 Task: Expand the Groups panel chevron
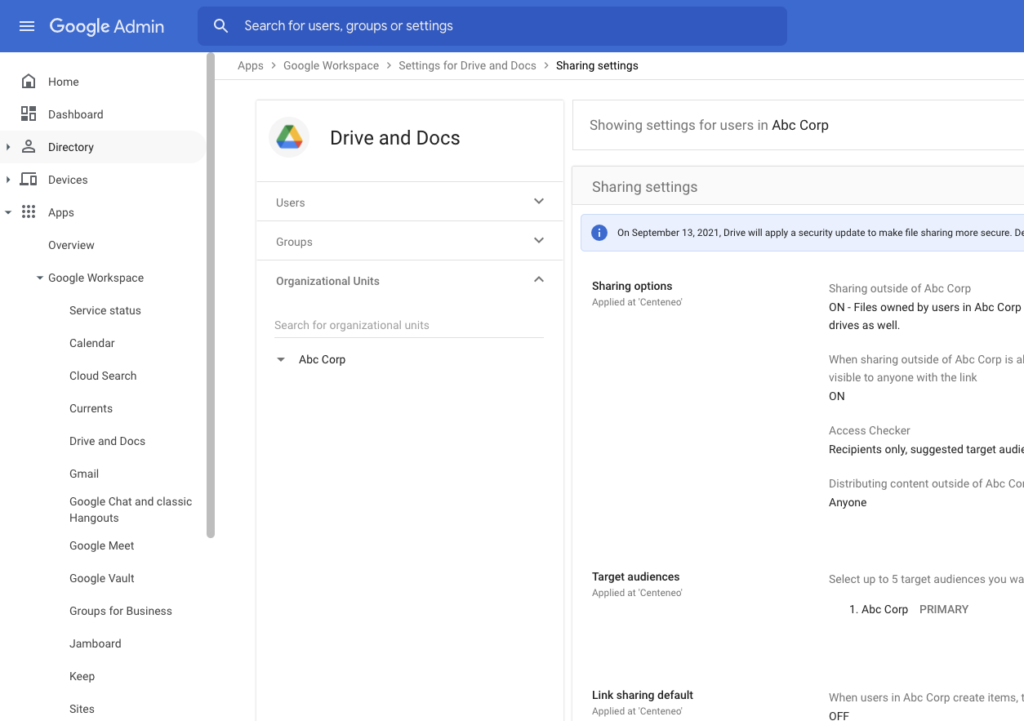[x=539, y=240]
